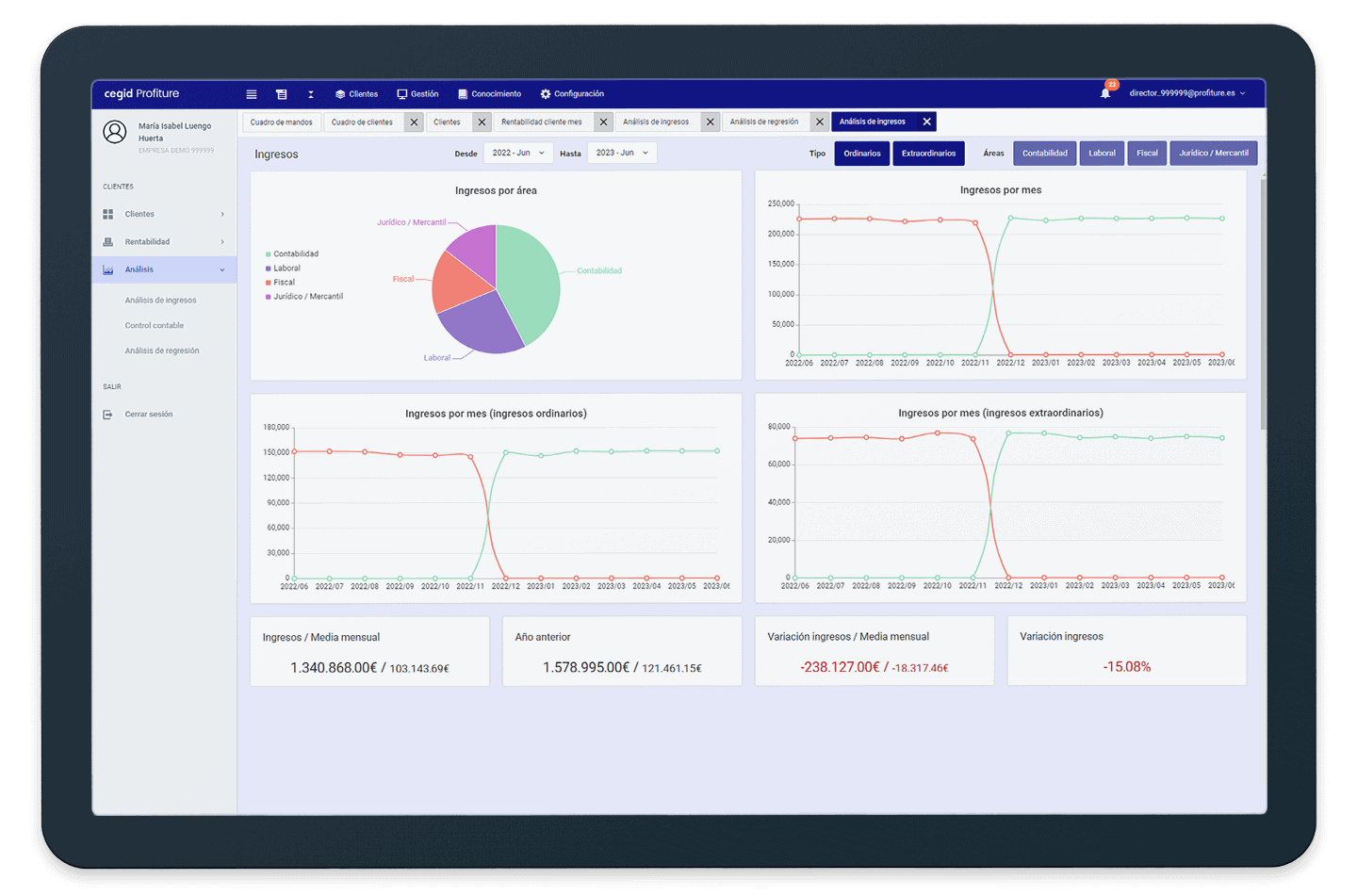Open the Desde date dropdown
The height and width of the screenshot is (896, 1357).
click(517, 153)
